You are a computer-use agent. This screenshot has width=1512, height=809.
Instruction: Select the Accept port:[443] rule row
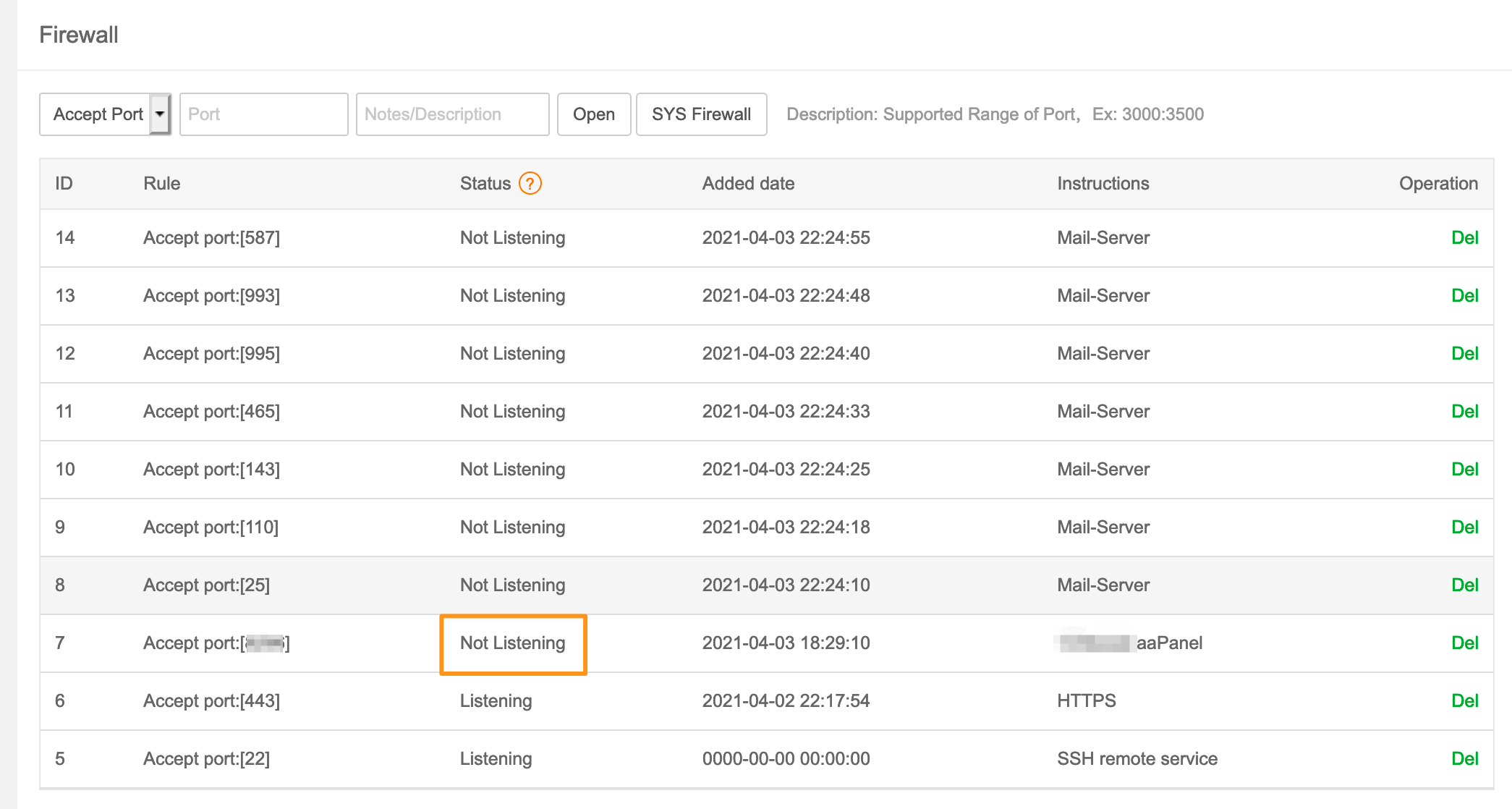coord(211,701)
